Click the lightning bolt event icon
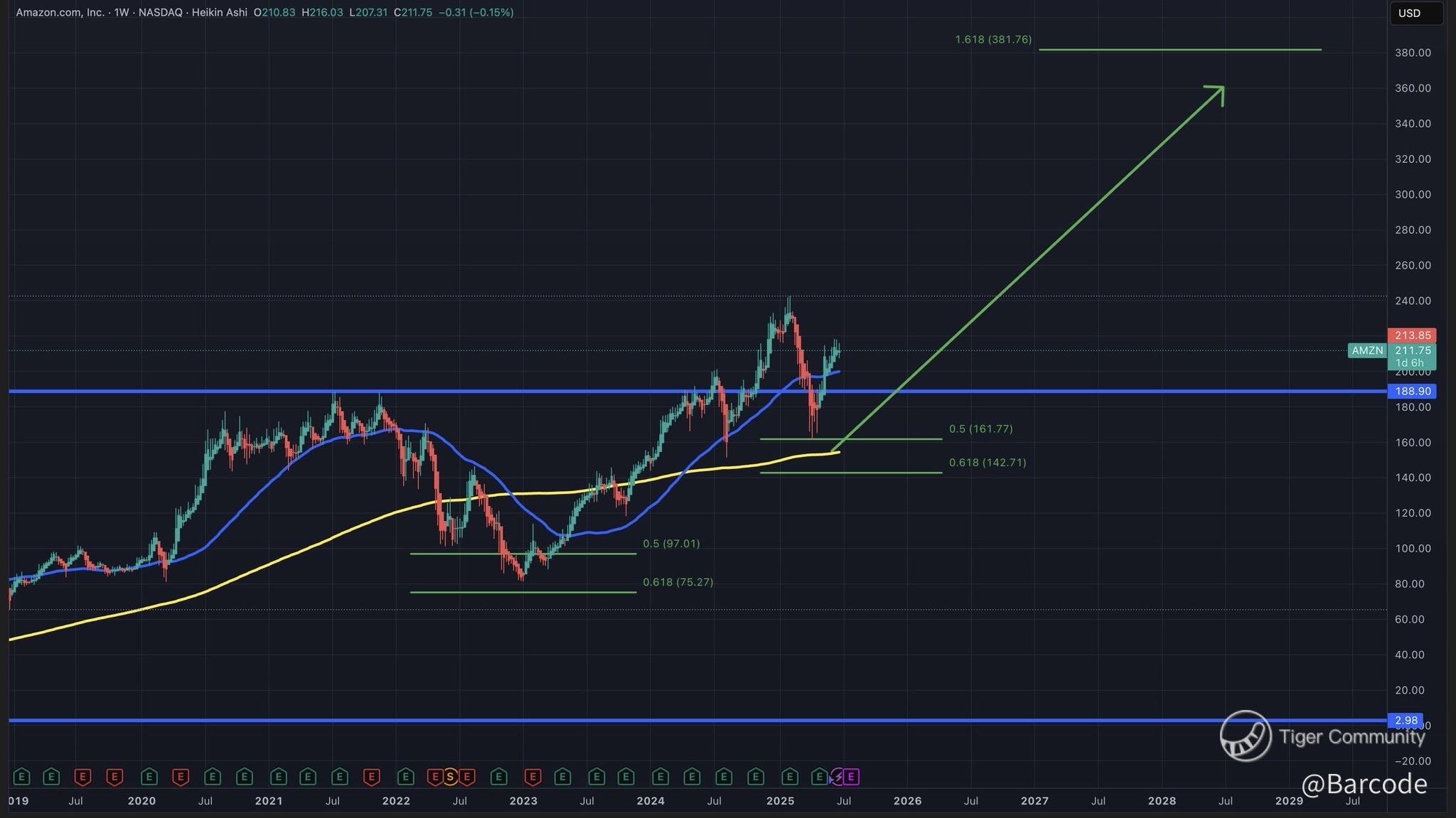The height and width of the screenshot is (818, 1456). tap(838, 777)
